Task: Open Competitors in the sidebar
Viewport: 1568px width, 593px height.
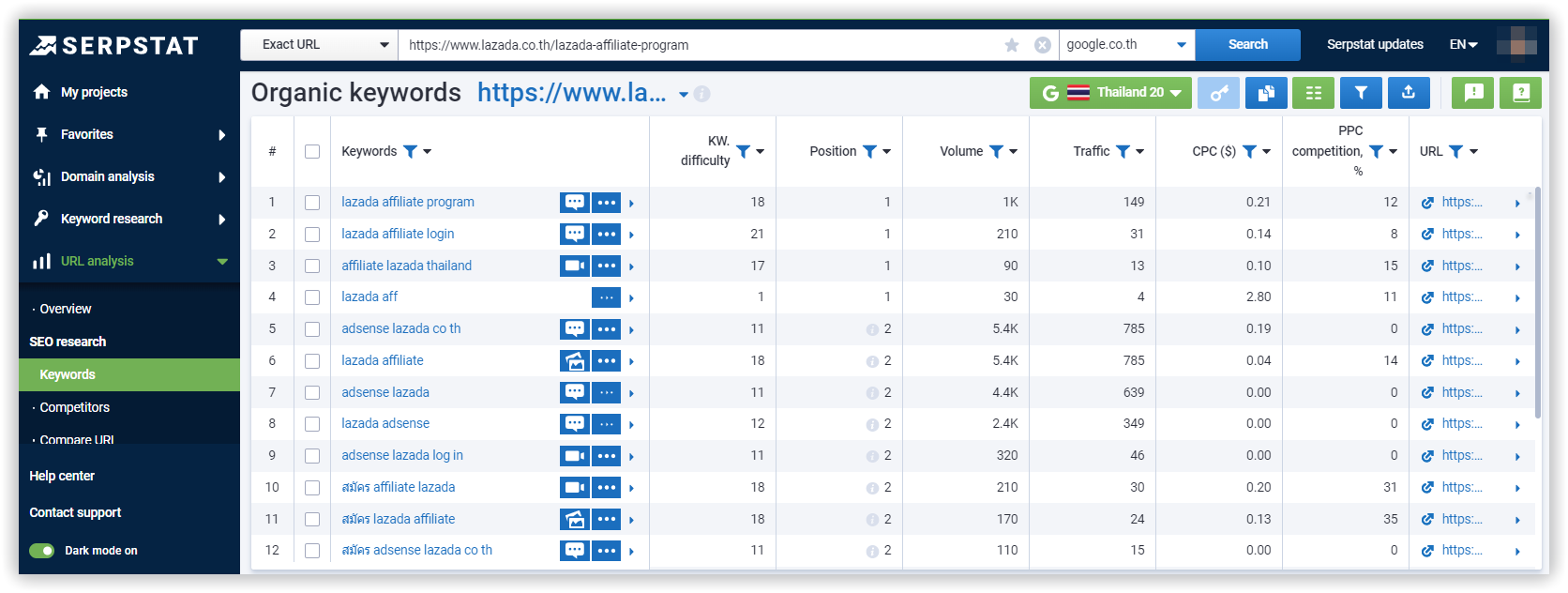Action: point(75,407)
